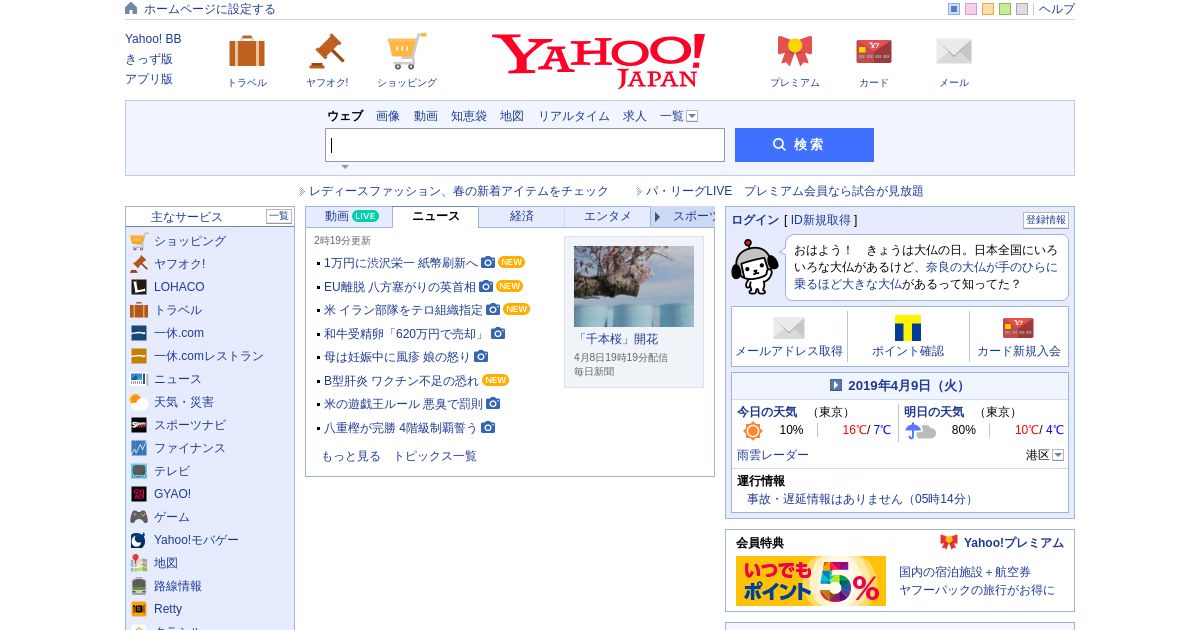
Task: Click the ポイント確認 T-point icon
Action: tap(908, 328)
